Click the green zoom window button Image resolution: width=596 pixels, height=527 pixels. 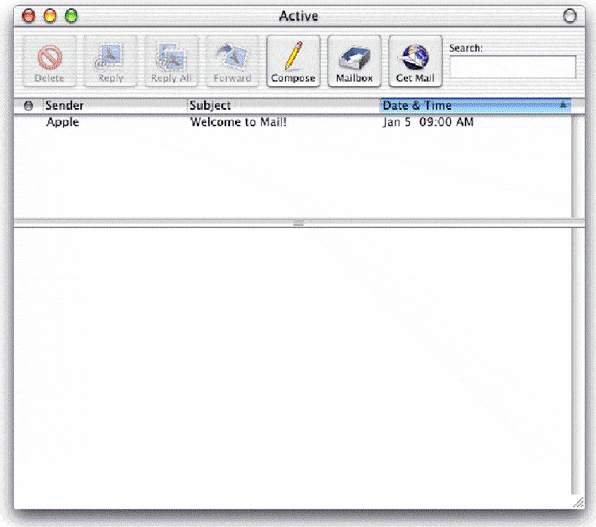71,16
